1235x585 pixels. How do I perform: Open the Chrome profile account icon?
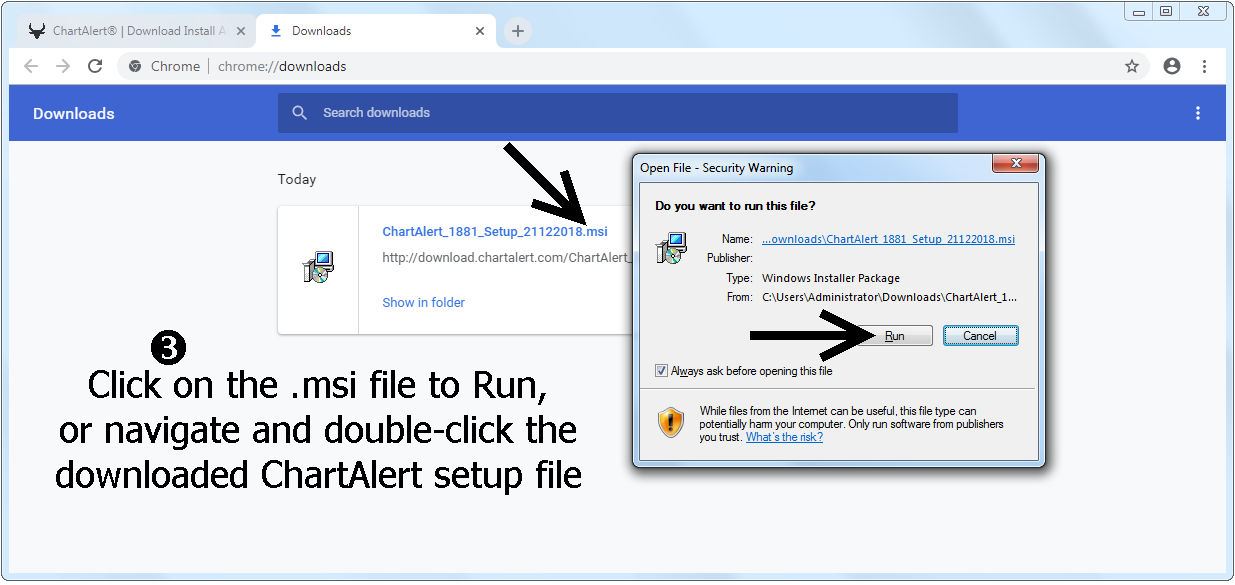[x=1172, y=66]
